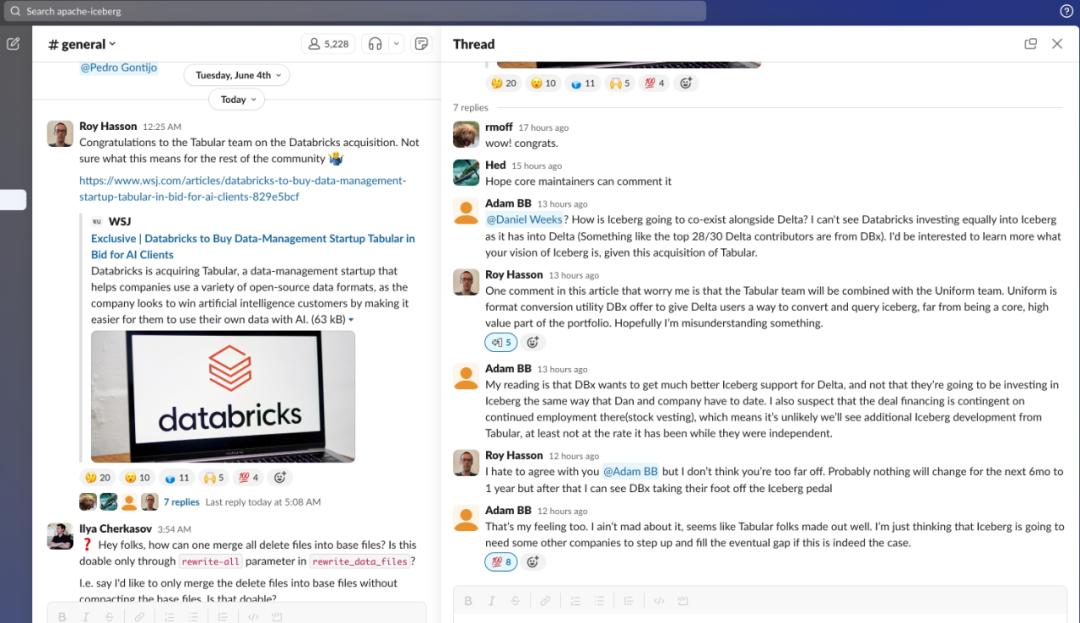1080x623 pixels.
Task: Open the canvas icon in channel header
Action: click(422, 44)
